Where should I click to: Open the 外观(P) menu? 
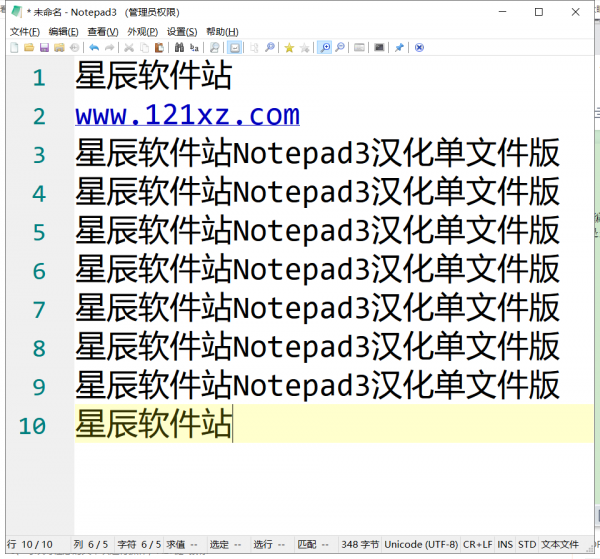[142, 32]
